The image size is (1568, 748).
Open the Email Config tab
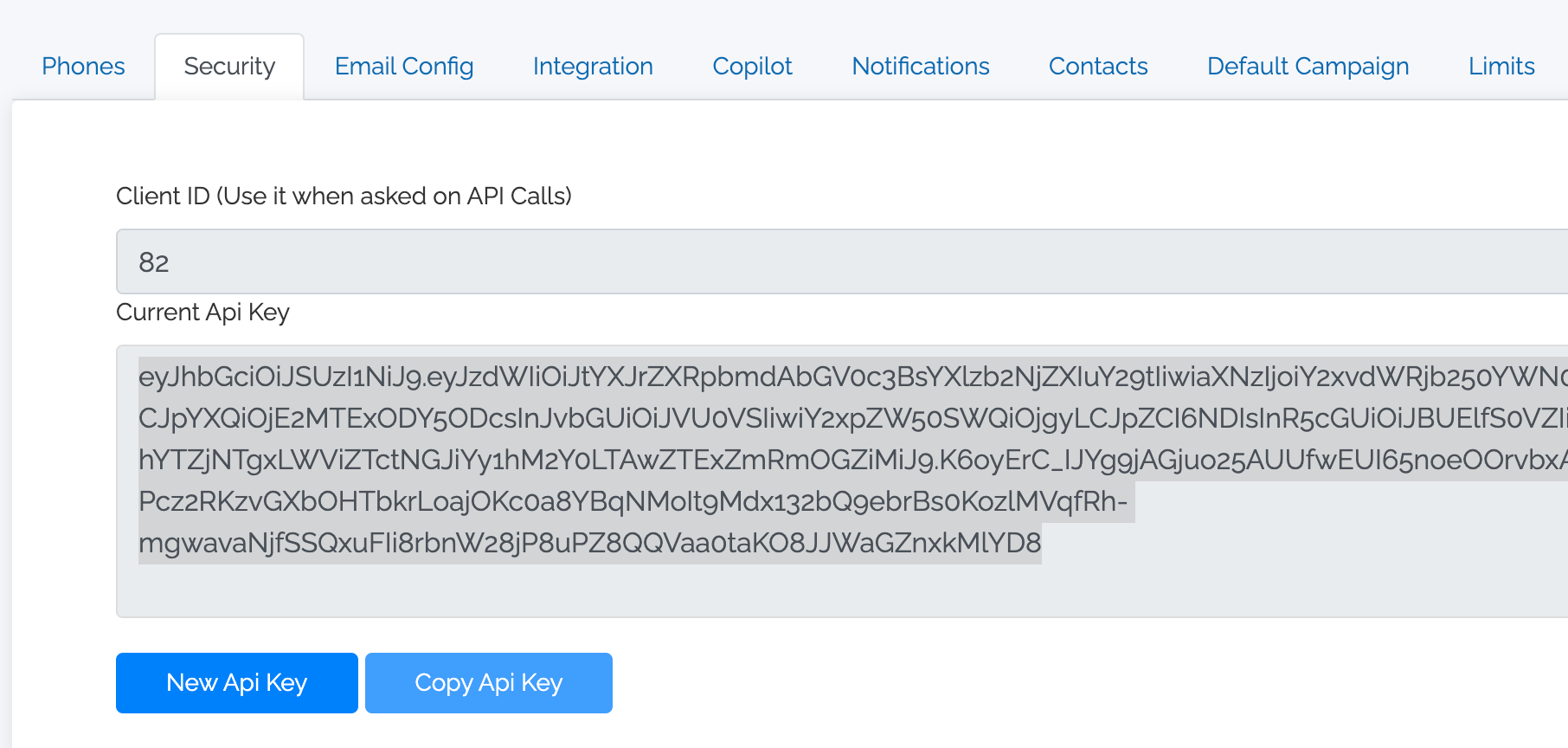click(x=403, y=66)
